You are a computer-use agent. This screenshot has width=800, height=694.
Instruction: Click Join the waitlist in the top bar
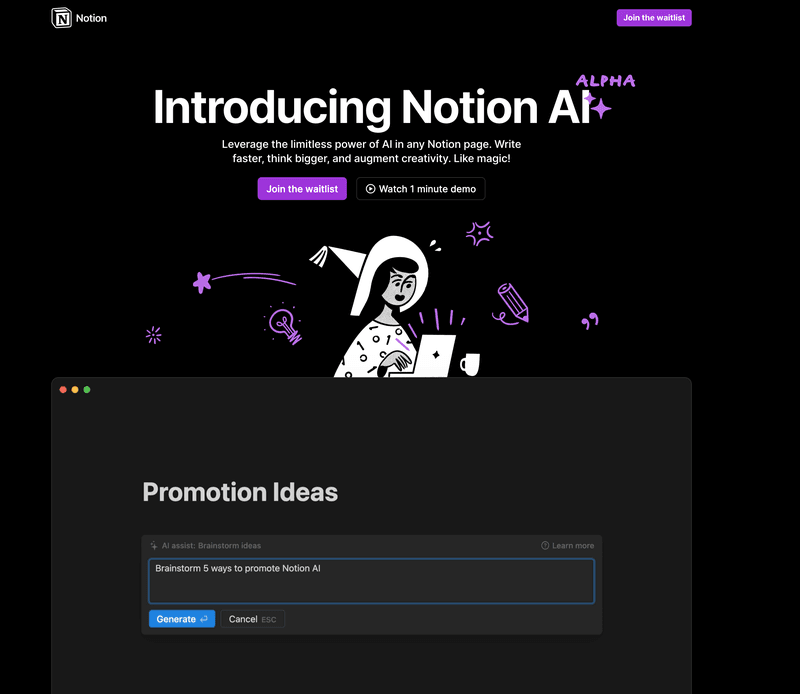(654, 17)
